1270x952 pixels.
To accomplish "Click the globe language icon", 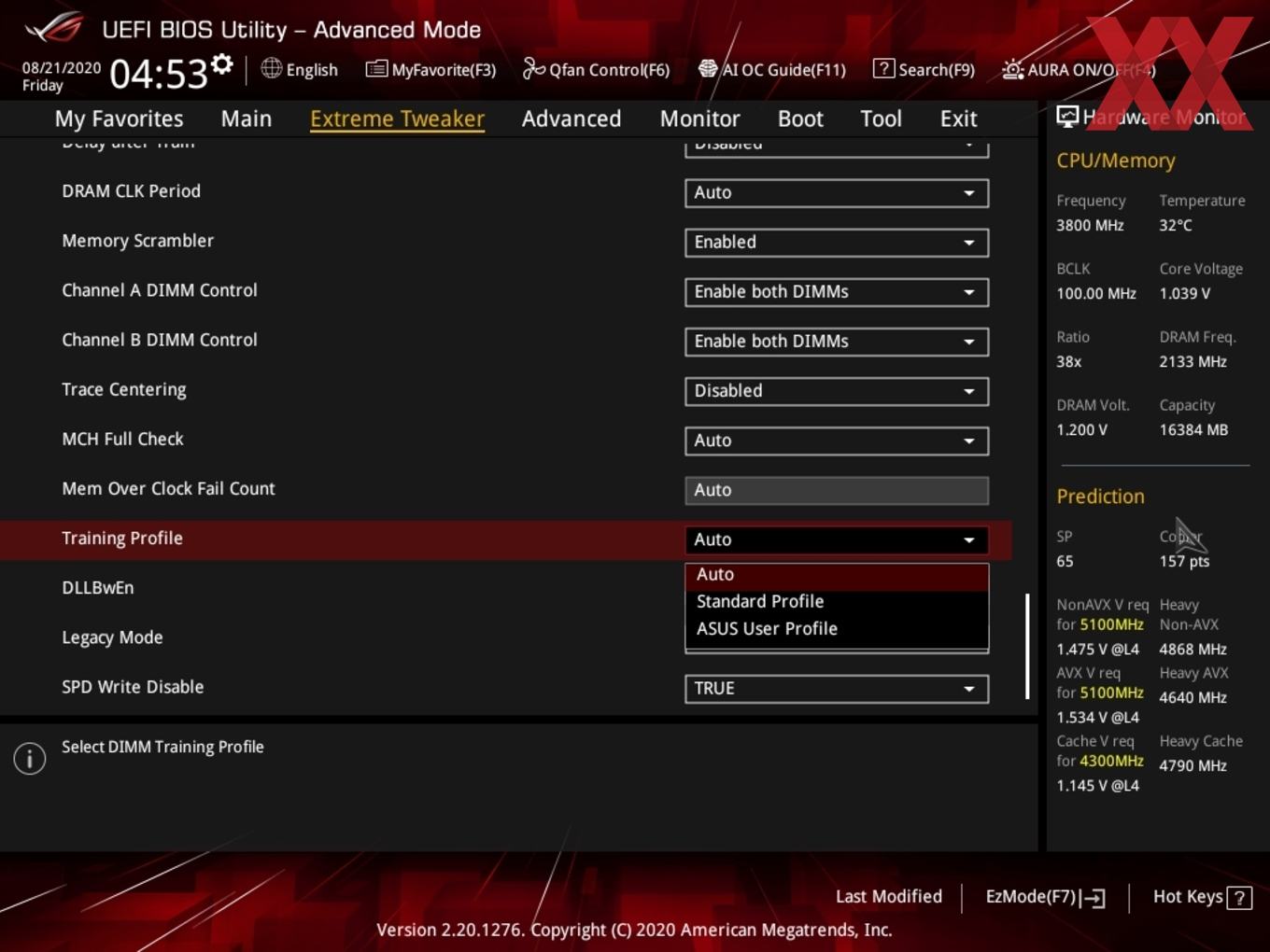I will [271, 68].
